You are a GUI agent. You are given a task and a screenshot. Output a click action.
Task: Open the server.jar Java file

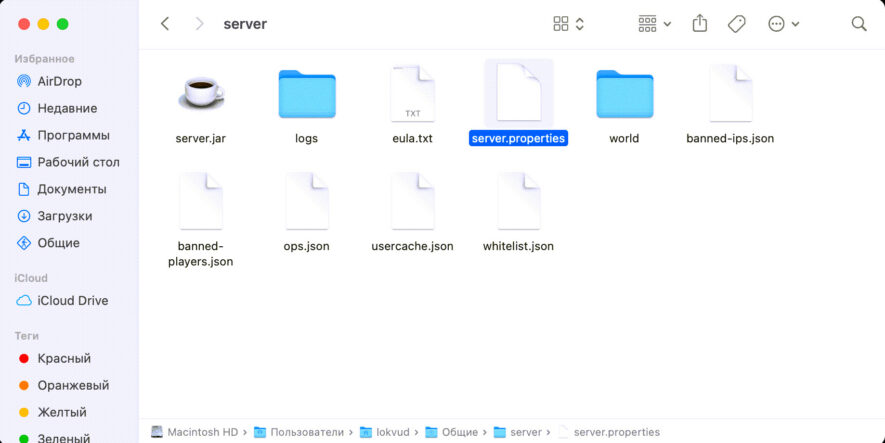click(201, 94)
